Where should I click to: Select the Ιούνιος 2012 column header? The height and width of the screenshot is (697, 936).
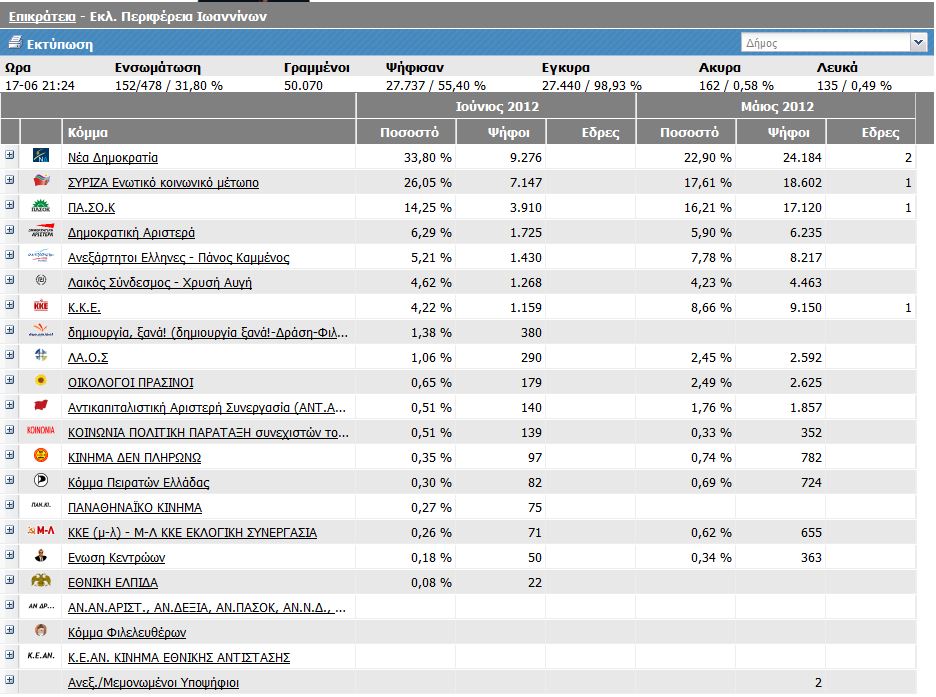(495, 106)
